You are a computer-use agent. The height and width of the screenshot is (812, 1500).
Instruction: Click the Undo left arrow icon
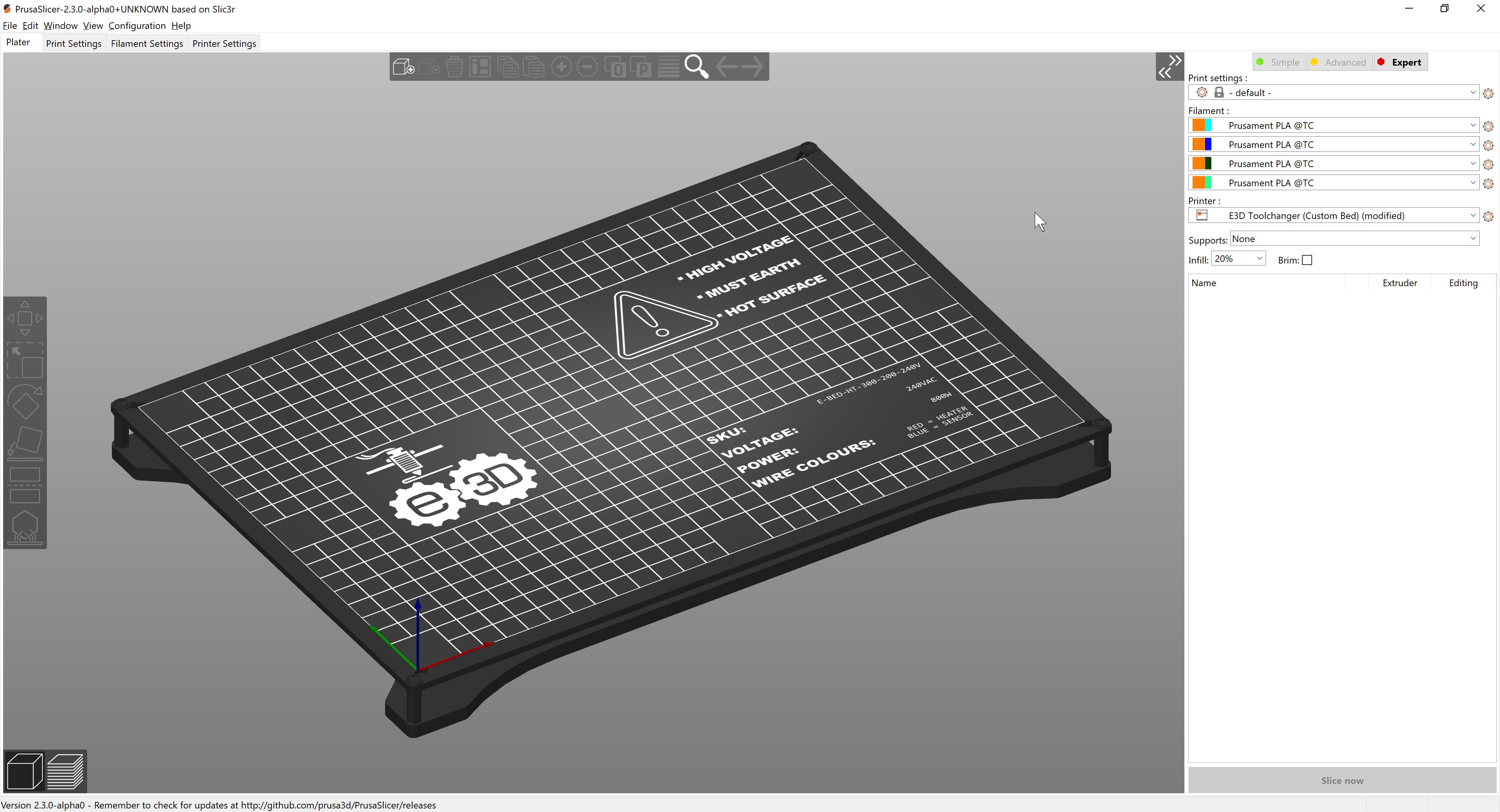[727, 66]
